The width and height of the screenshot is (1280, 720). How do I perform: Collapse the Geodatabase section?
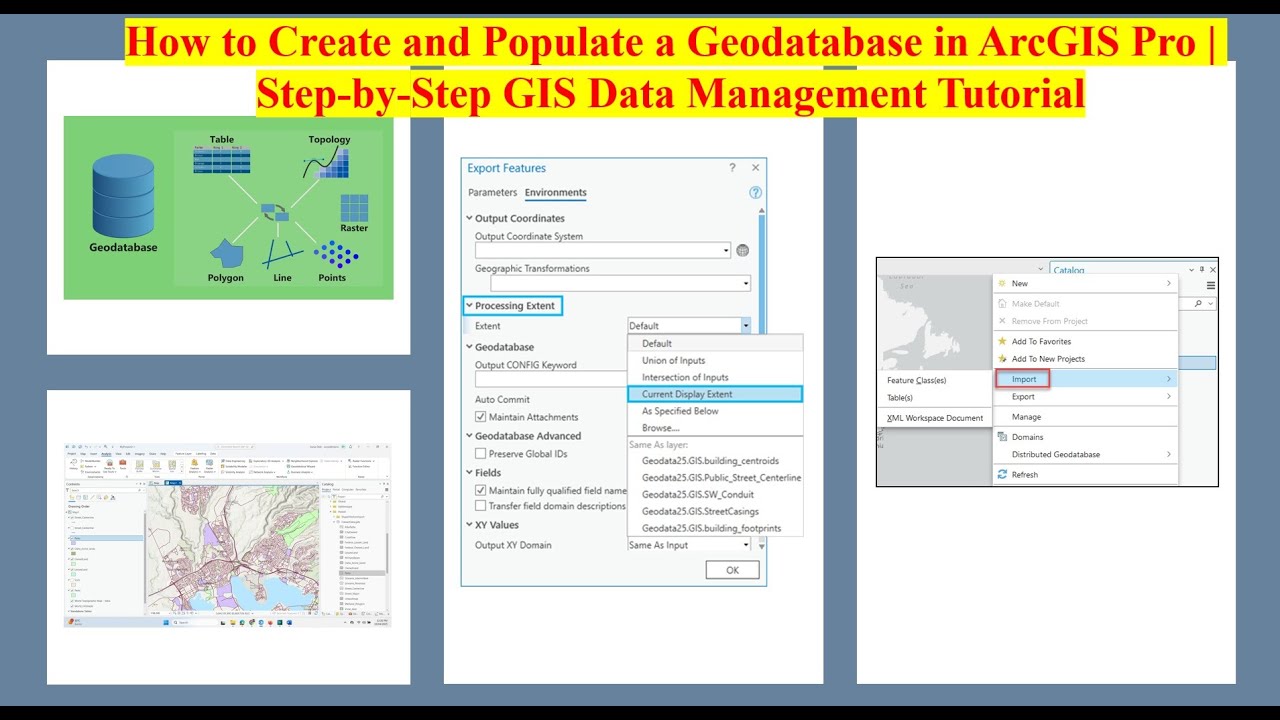pyautogui.click(x=468, y=347)
